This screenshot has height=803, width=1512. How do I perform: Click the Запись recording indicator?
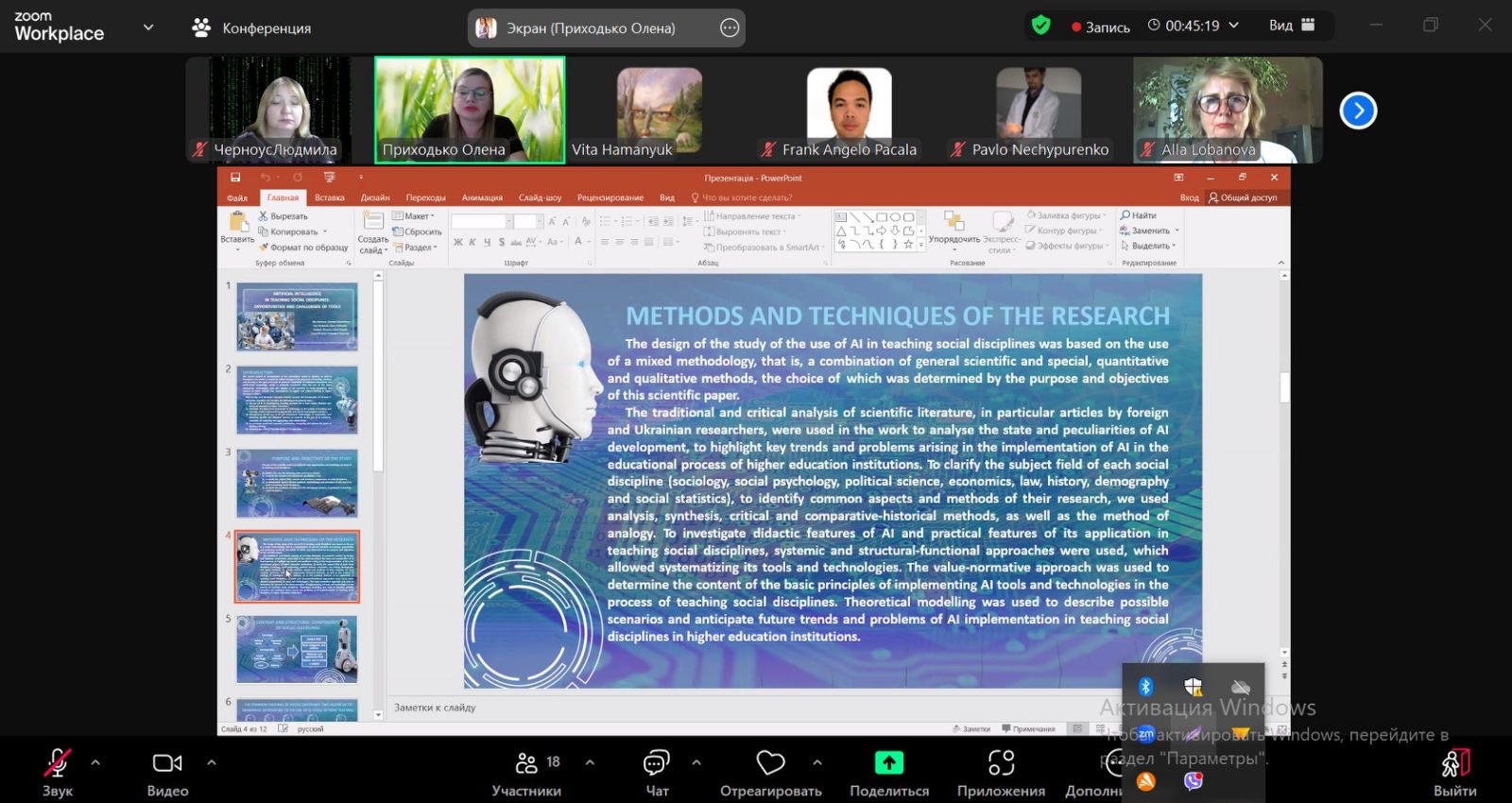(1101, 27)
